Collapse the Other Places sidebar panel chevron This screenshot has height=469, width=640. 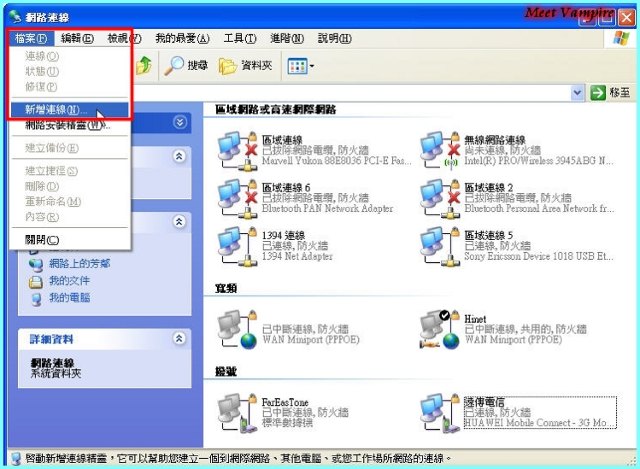tap(179, 222)
